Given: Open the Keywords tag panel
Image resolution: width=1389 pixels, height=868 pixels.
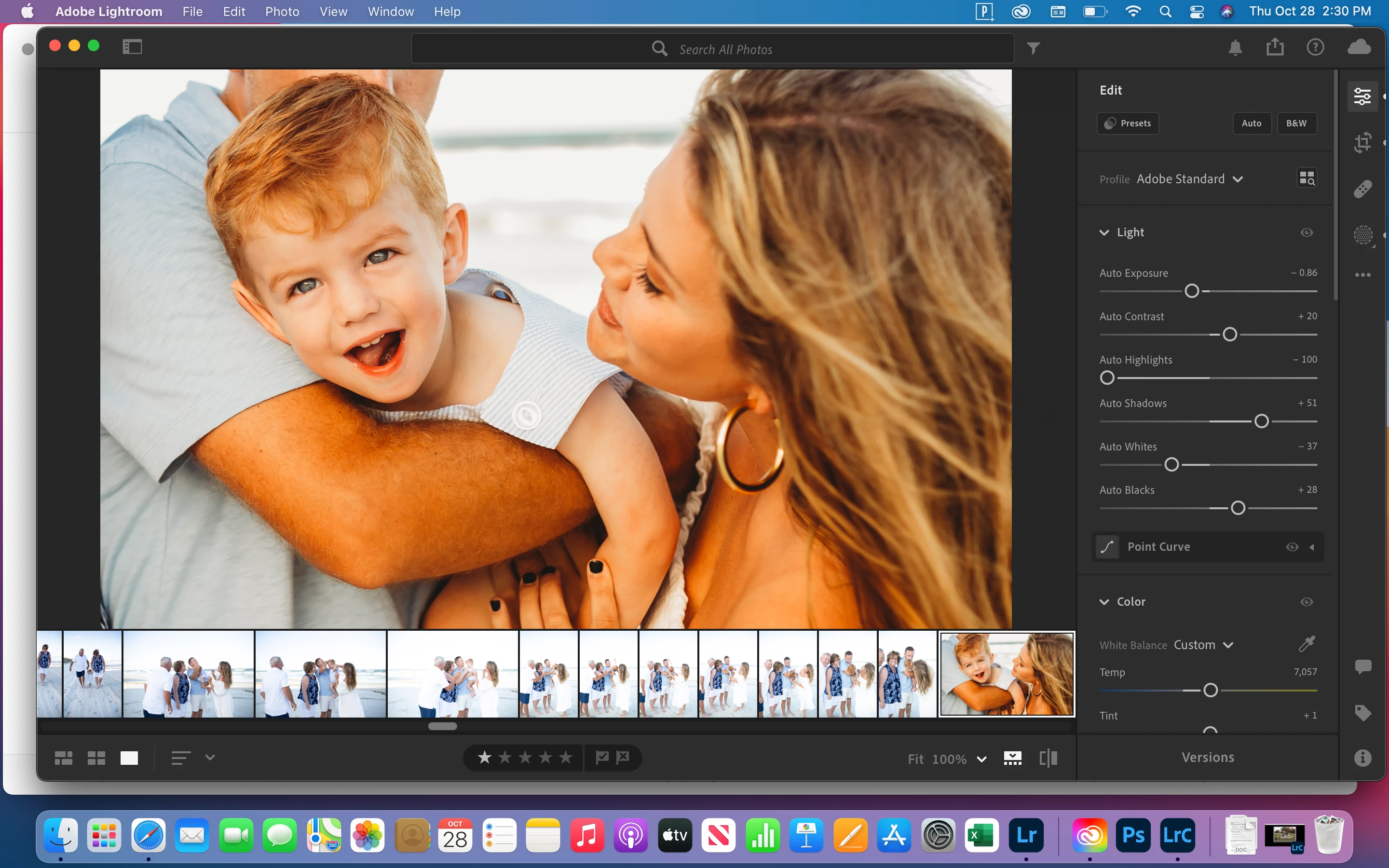Looking at the screenshot, I should [x=1362, y=712].
